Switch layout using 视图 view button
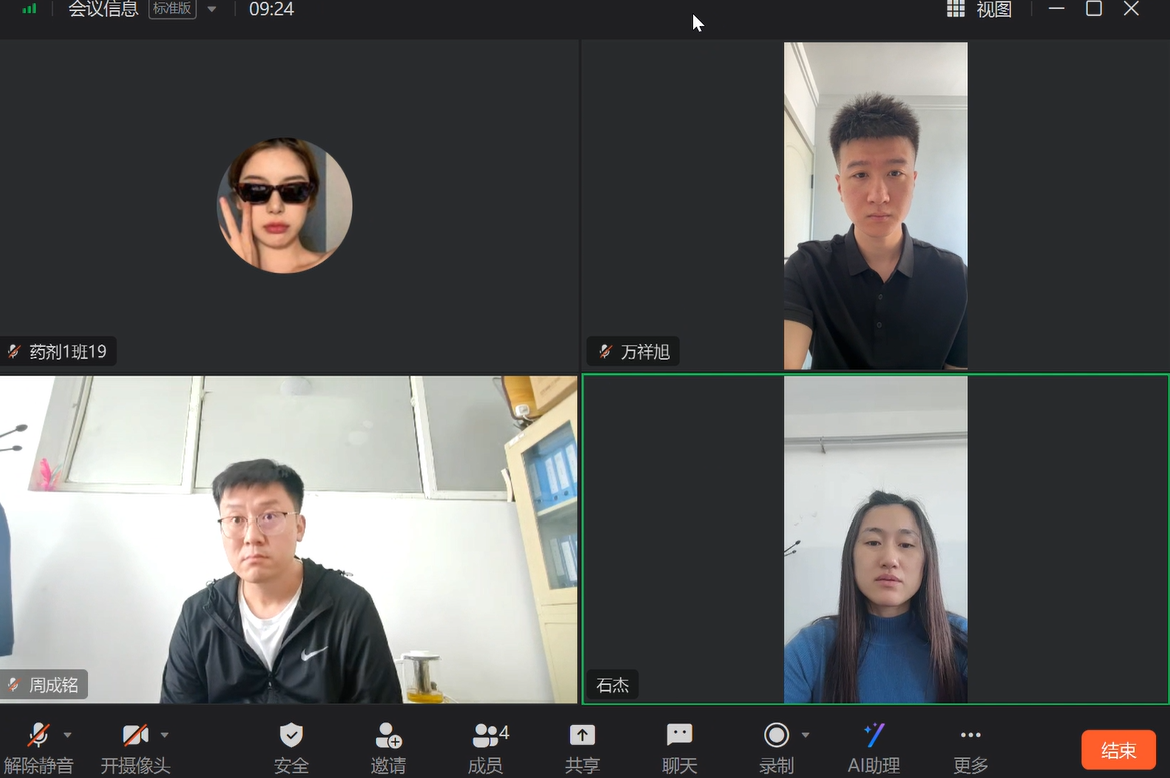The height and width of the screenshot is (778, 1170). tap(980, 10)
